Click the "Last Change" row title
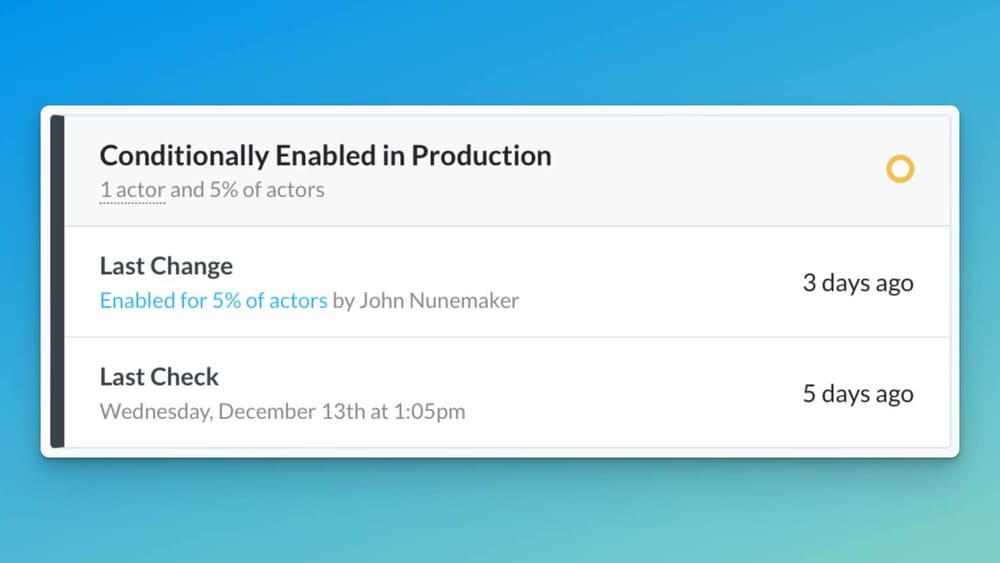This screenshot has height=563, width=1000. pyautogui.click(x=166, y=266)
